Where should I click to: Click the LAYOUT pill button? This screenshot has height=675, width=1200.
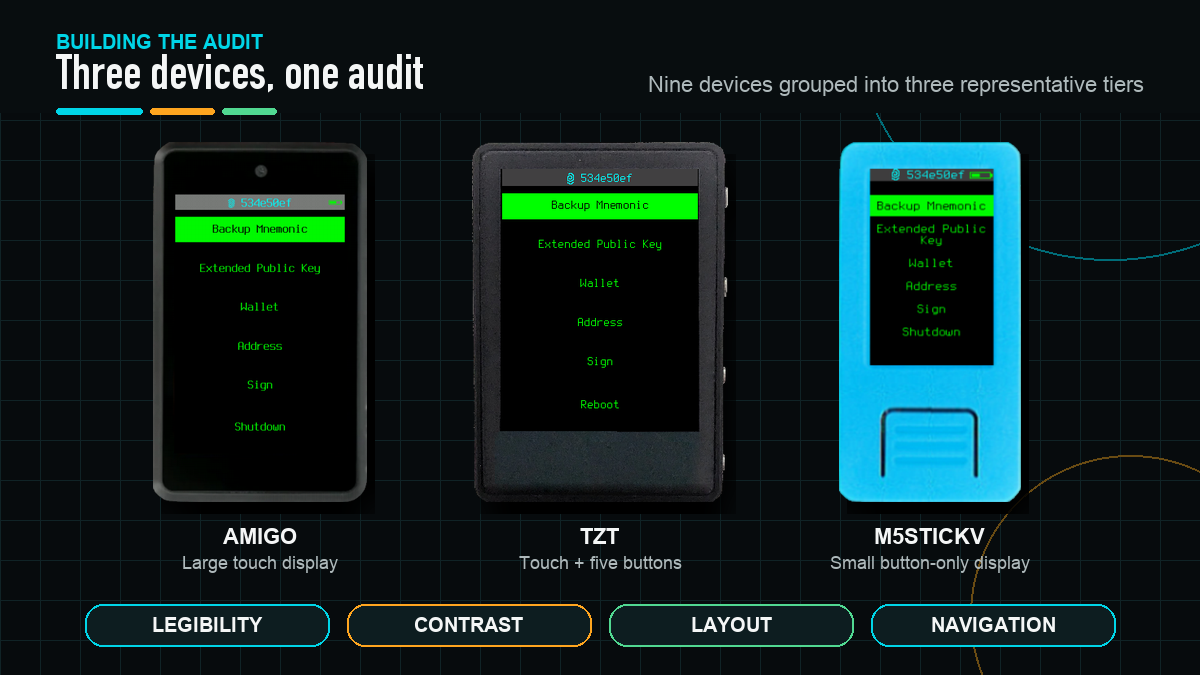pyautogui.click(x=731, y=625)
